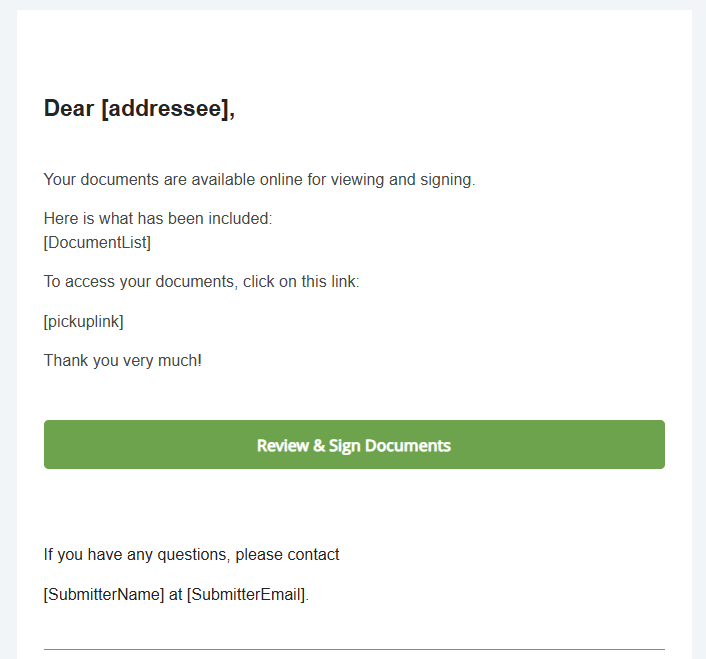Viewport: 706px width, 659px height.
Task: Click the Review & Sign Documents button
Action: 354,445
